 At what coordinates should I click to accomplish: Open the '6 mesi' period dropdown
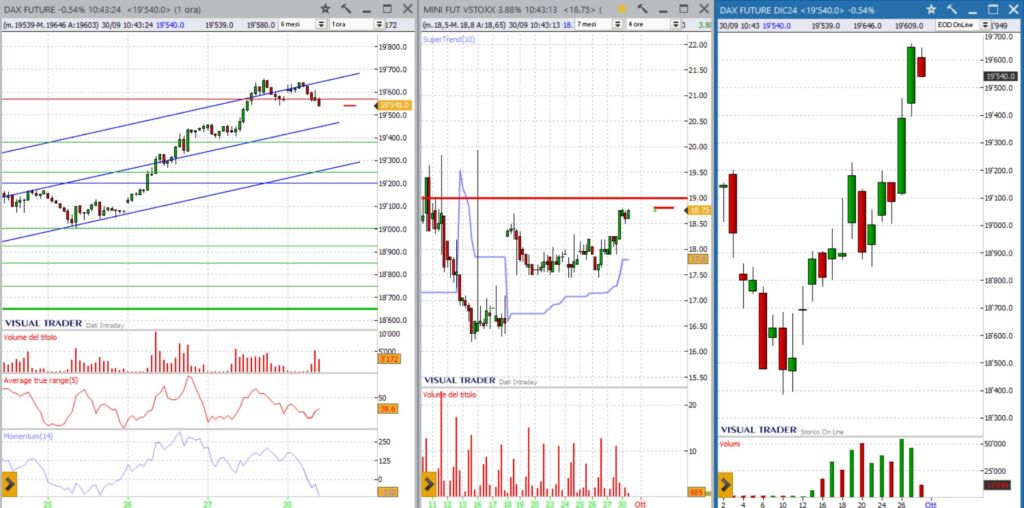pyautogui.click(x=321, y=24)
